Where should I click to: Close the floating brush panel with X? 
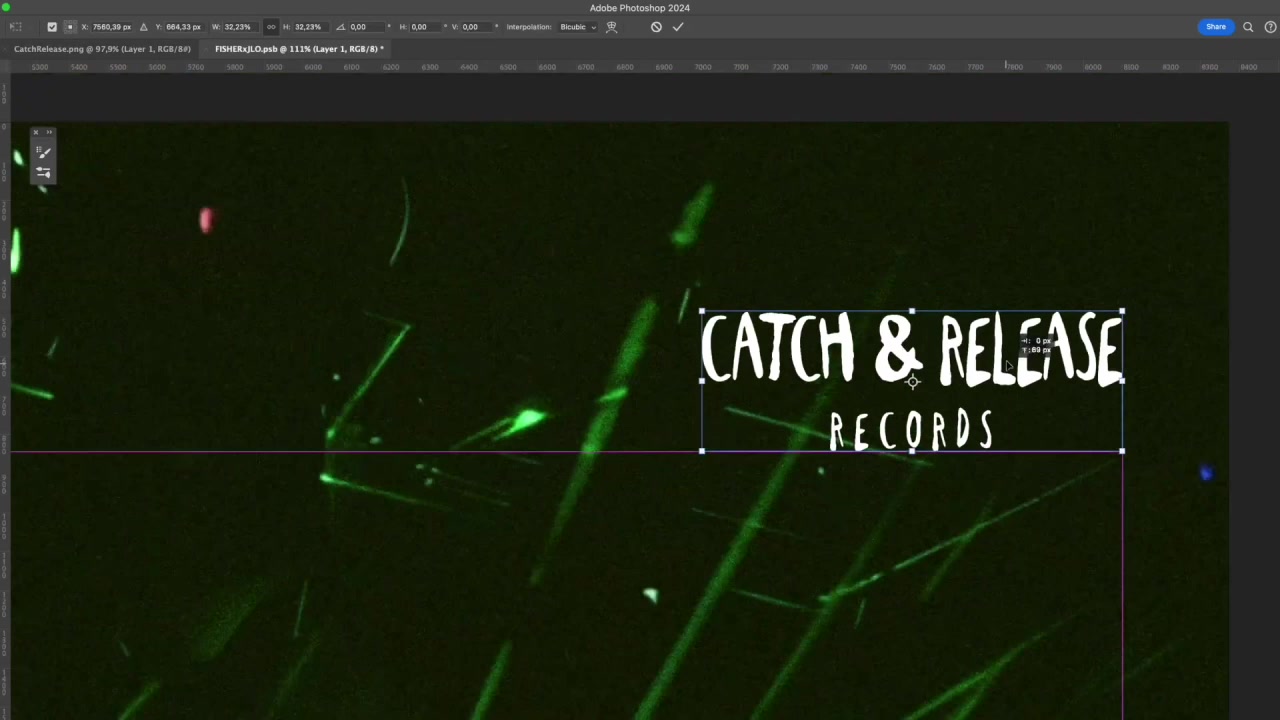(35, 132)
